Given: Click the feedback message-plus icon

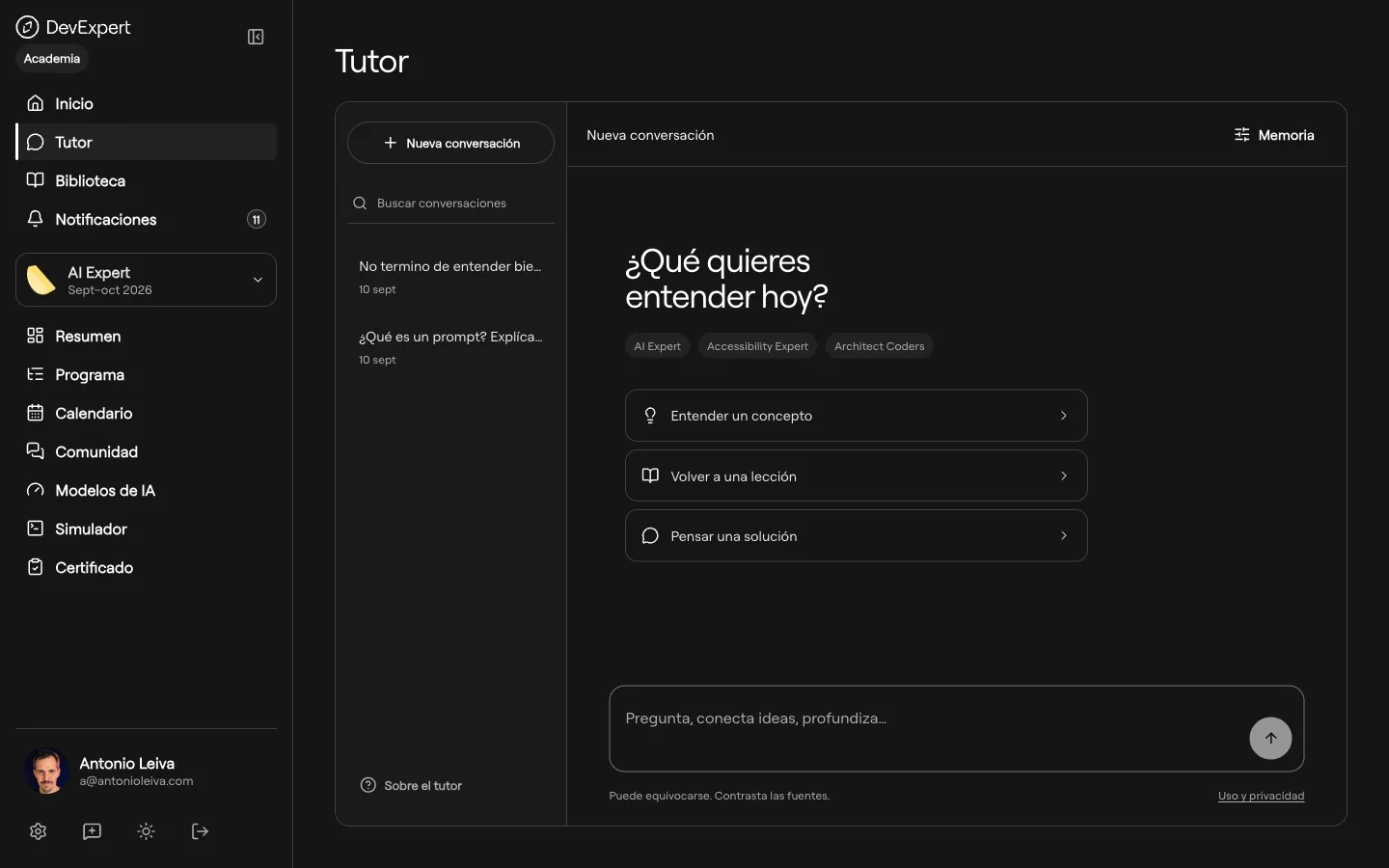Looking at the screenshot, I should (x=93, y=831).
